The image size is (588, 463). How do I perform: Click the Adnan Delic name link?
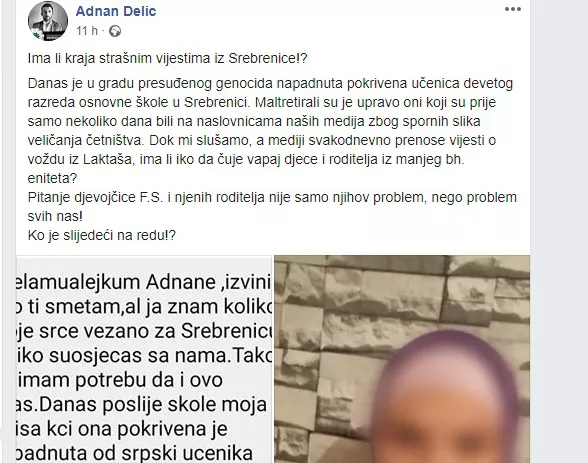point(116,11)
